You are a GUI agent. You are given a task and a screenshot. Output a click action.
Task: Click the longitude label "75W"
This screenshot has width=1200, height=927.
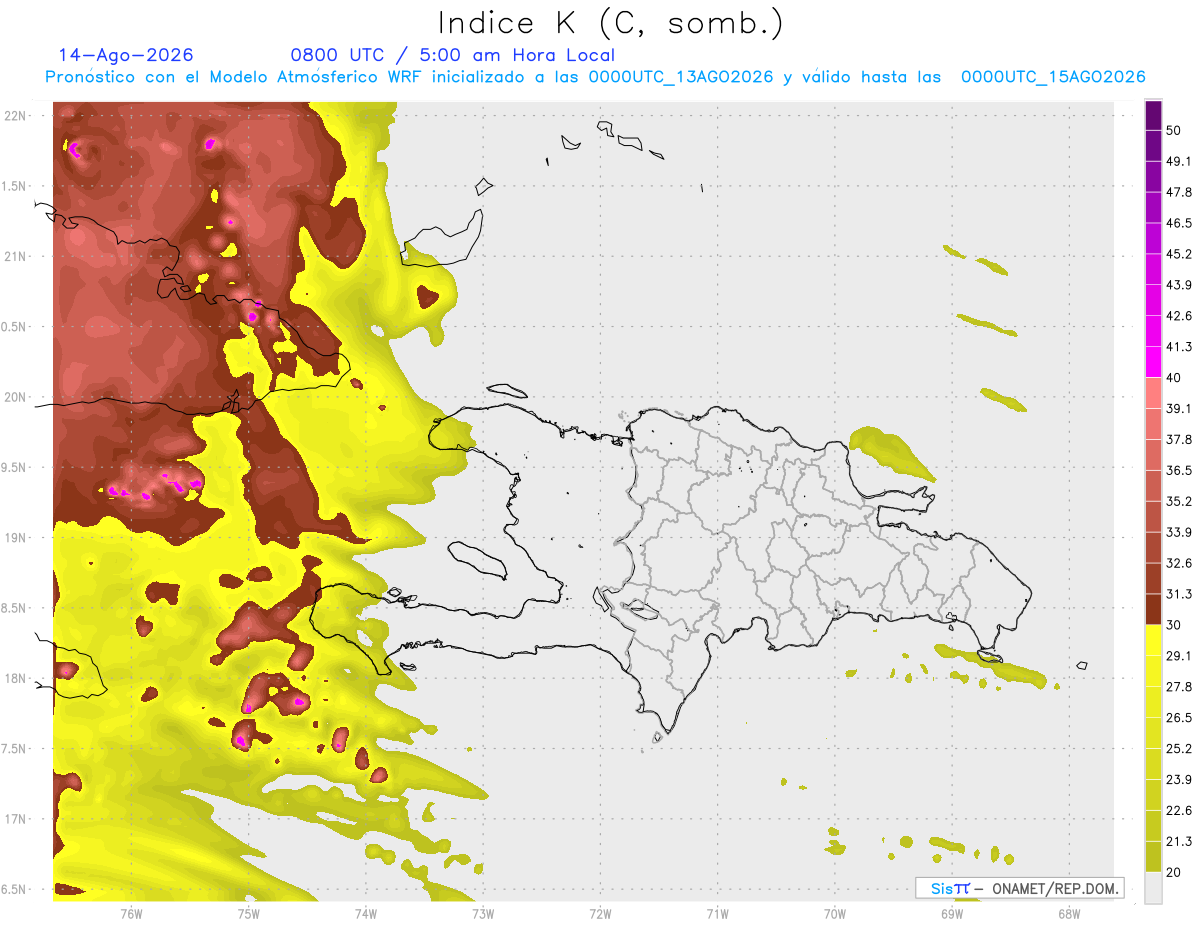point(249,914)
